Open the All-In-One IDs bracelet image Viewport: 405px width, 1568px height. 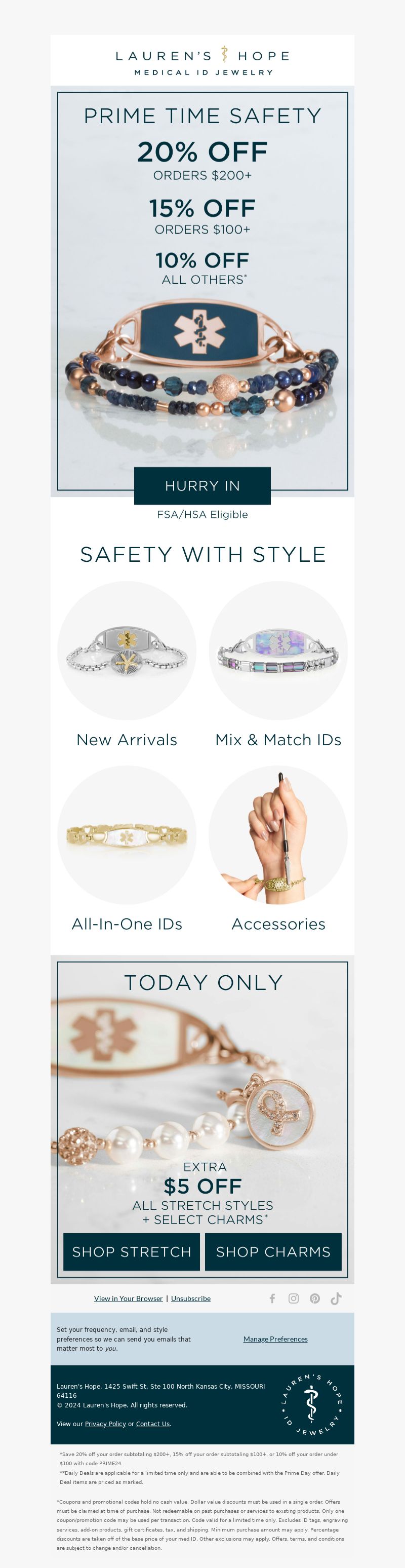[x=127, y=835]
